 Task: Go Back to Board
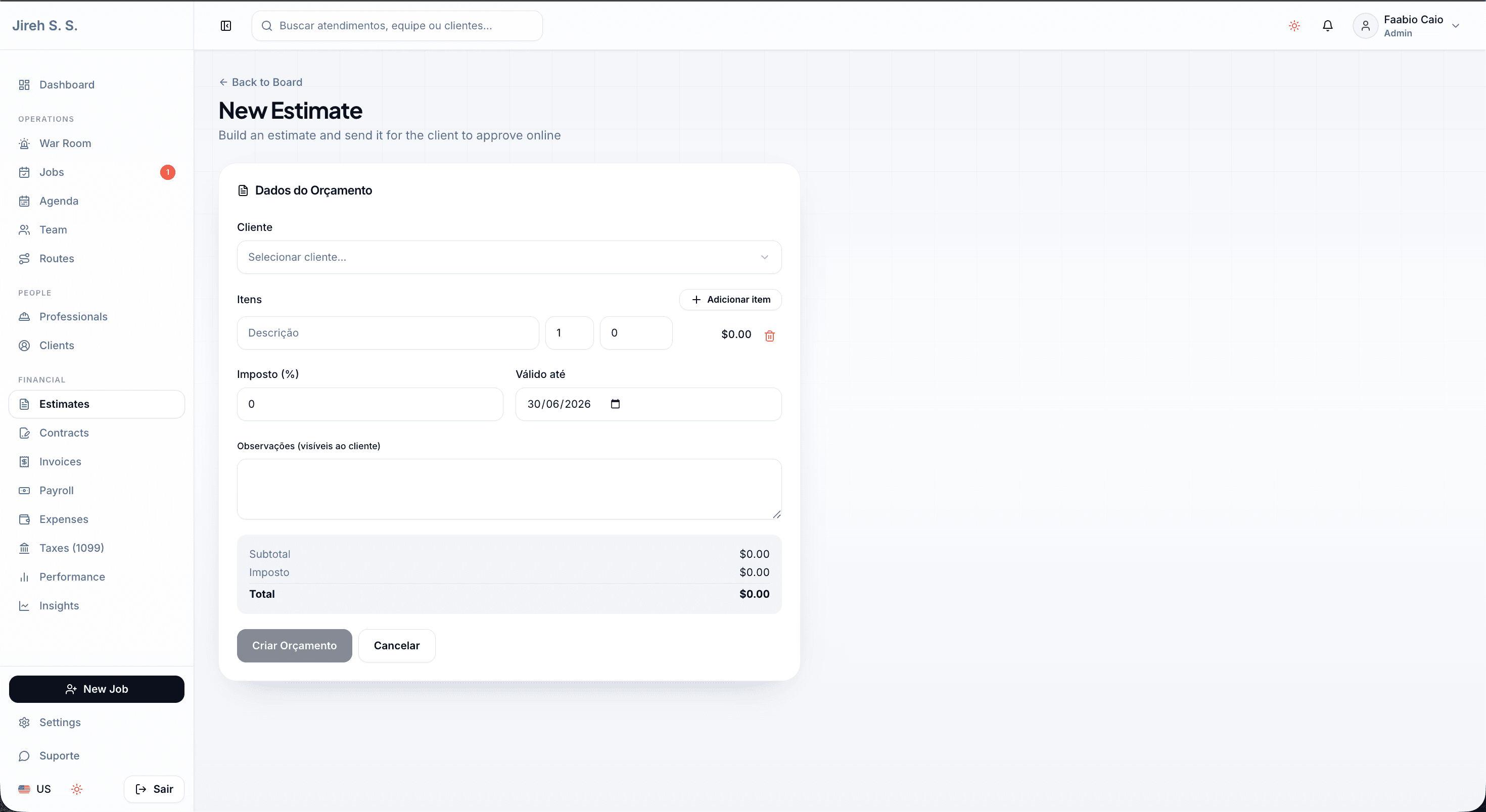pyautogui.click(x=261, y=82)
